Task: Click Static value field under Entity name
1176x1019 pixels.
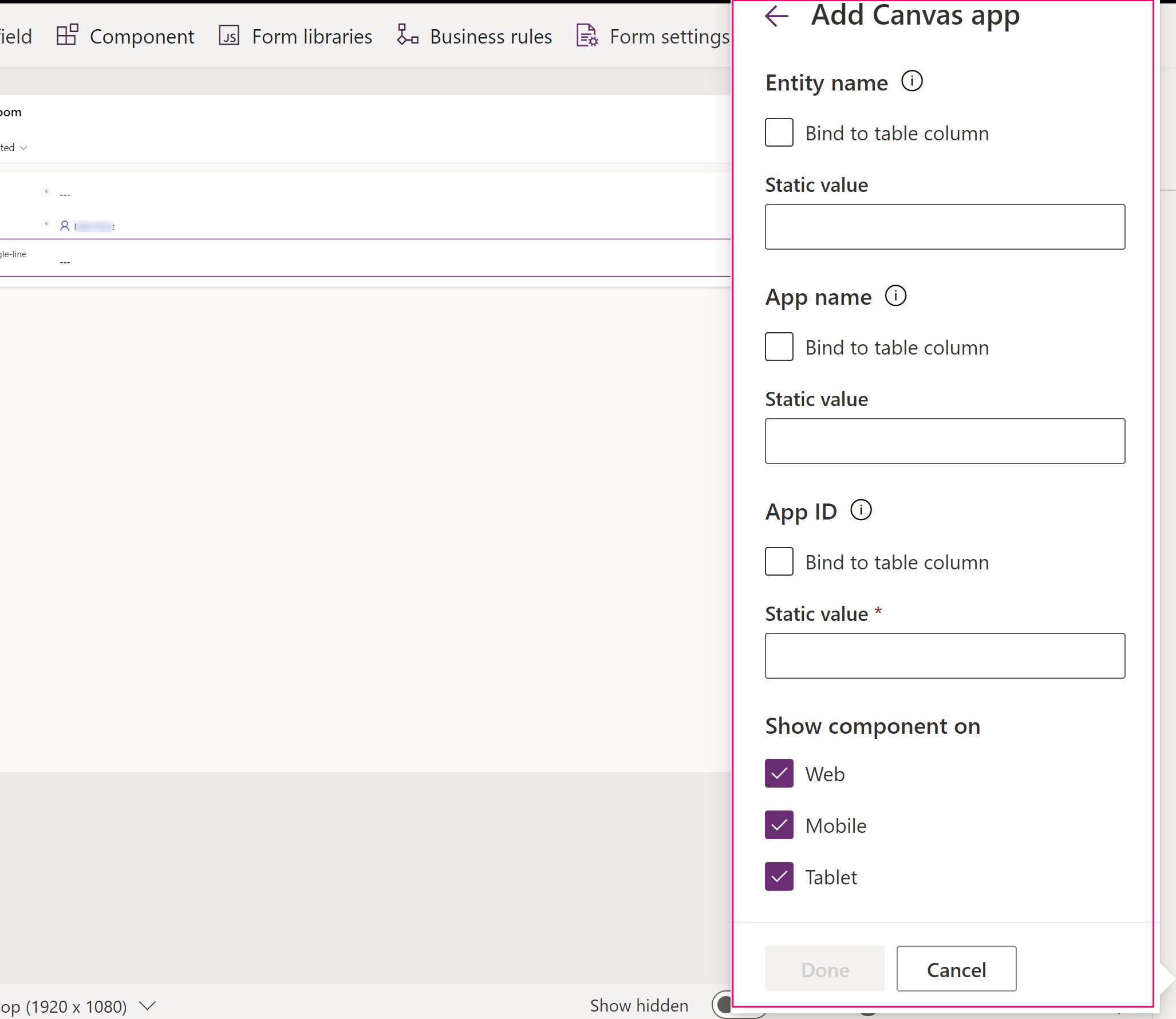Action: pos(945,226)
